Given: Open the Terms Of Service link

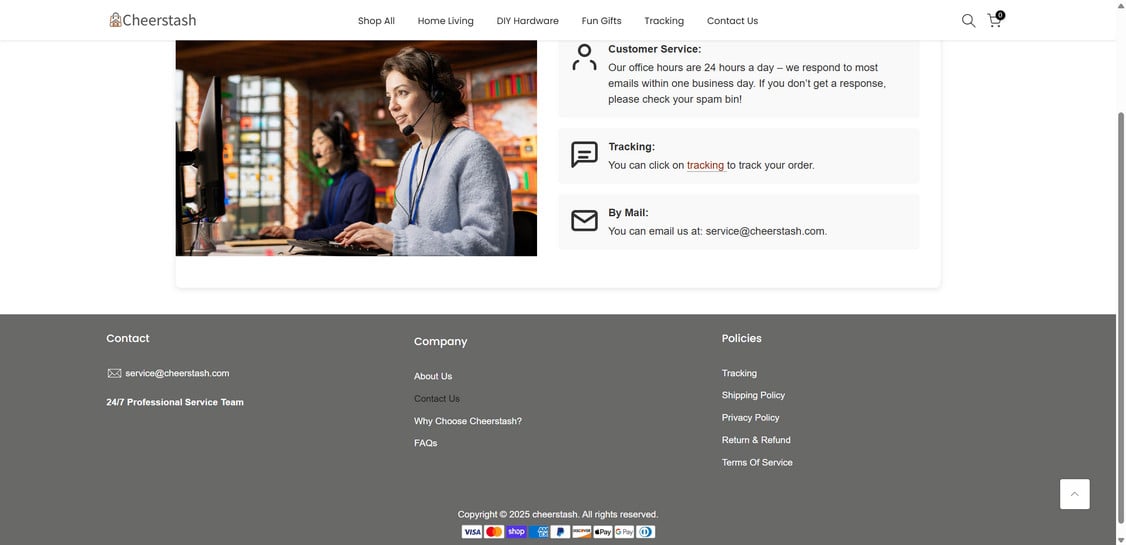Looking at the screenshot, I should click(757, 462).
